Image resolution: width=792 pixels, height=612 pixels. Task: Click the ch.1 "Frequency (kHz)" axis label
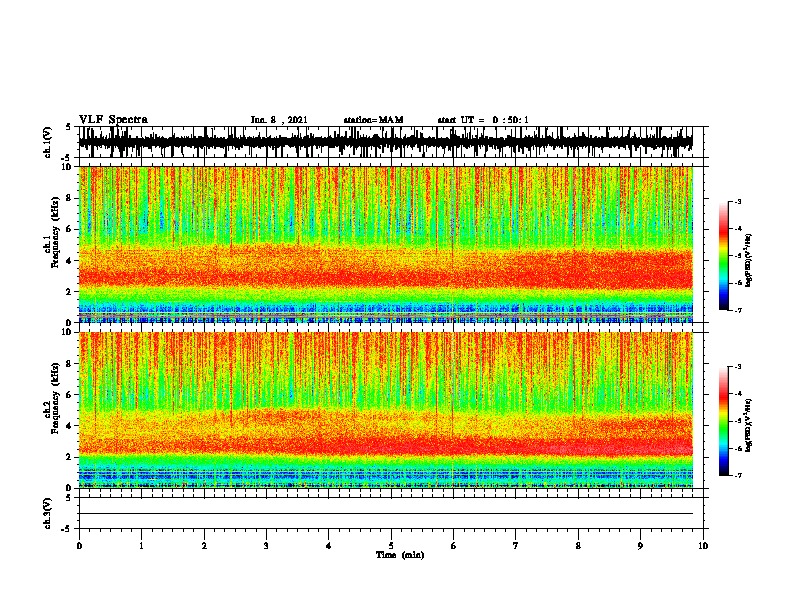tap(55, 233)
